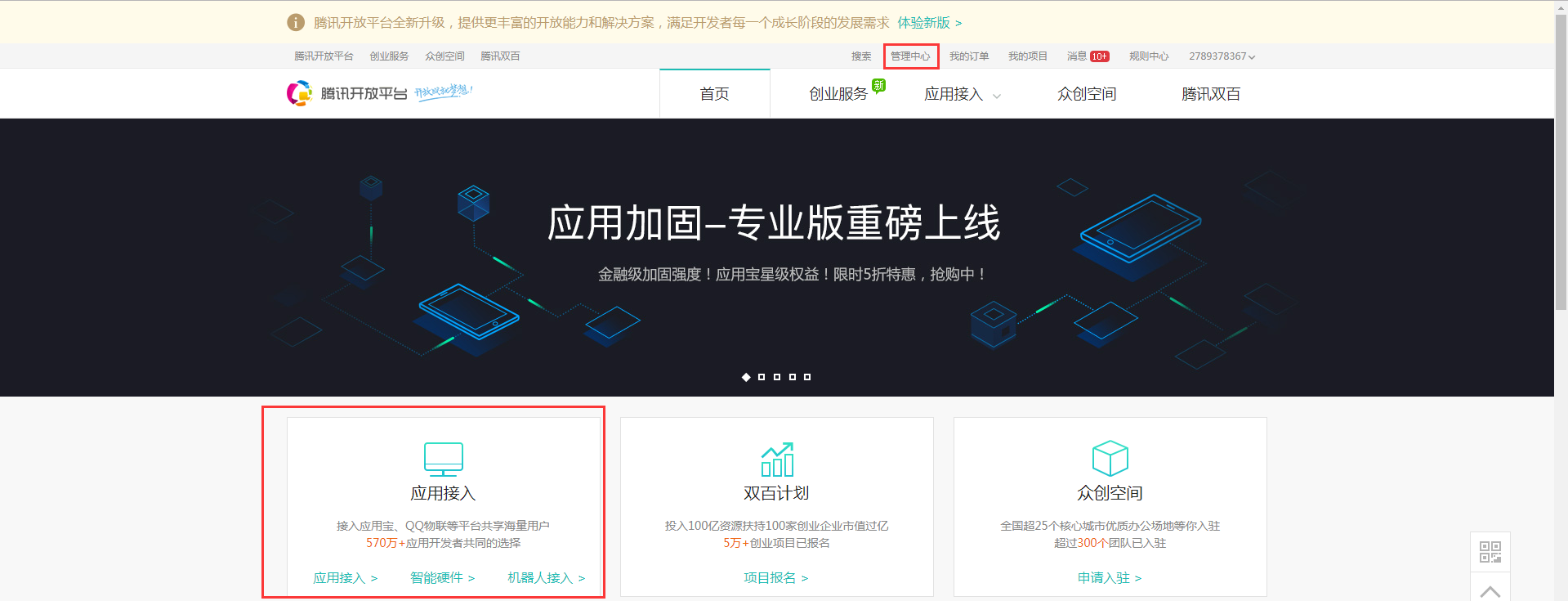Click the back-to-top arrow button

pyautogui.click(x=1490, y=589)
